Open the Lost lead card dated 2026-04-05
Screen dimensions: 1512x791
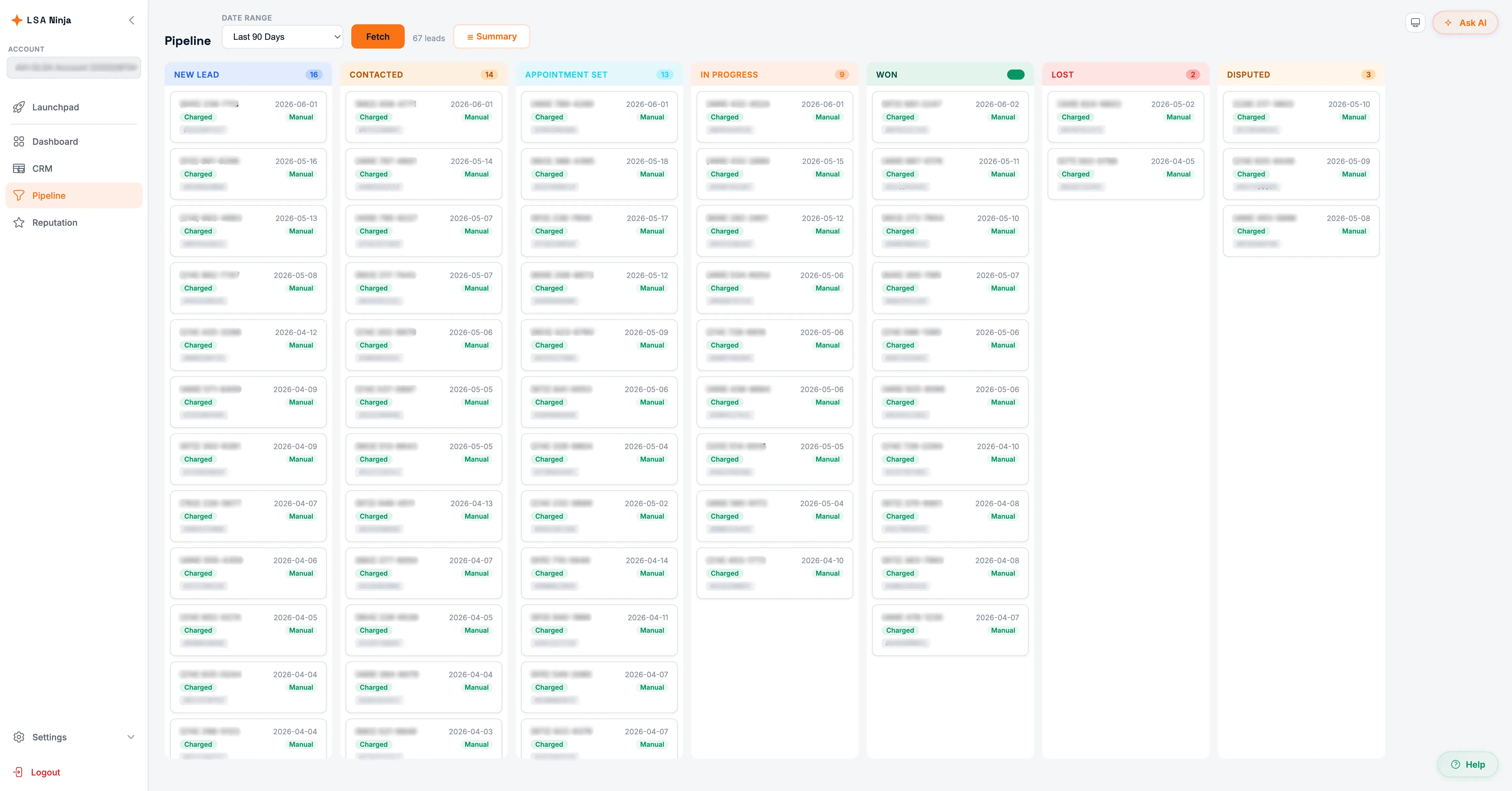(1125, 174)
